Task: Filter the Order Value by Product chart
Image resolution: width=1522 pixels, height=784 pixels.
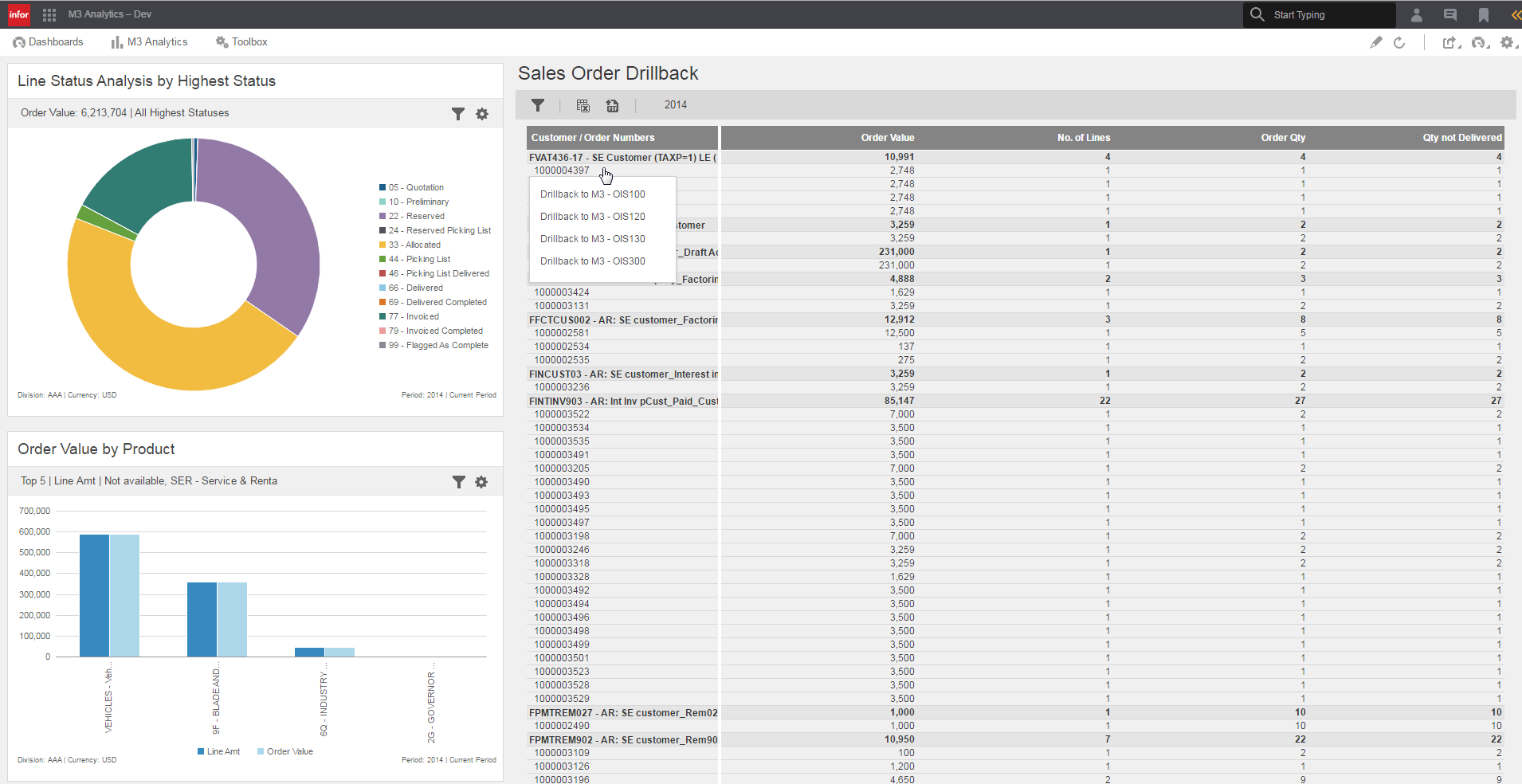Action: [458, 482]
